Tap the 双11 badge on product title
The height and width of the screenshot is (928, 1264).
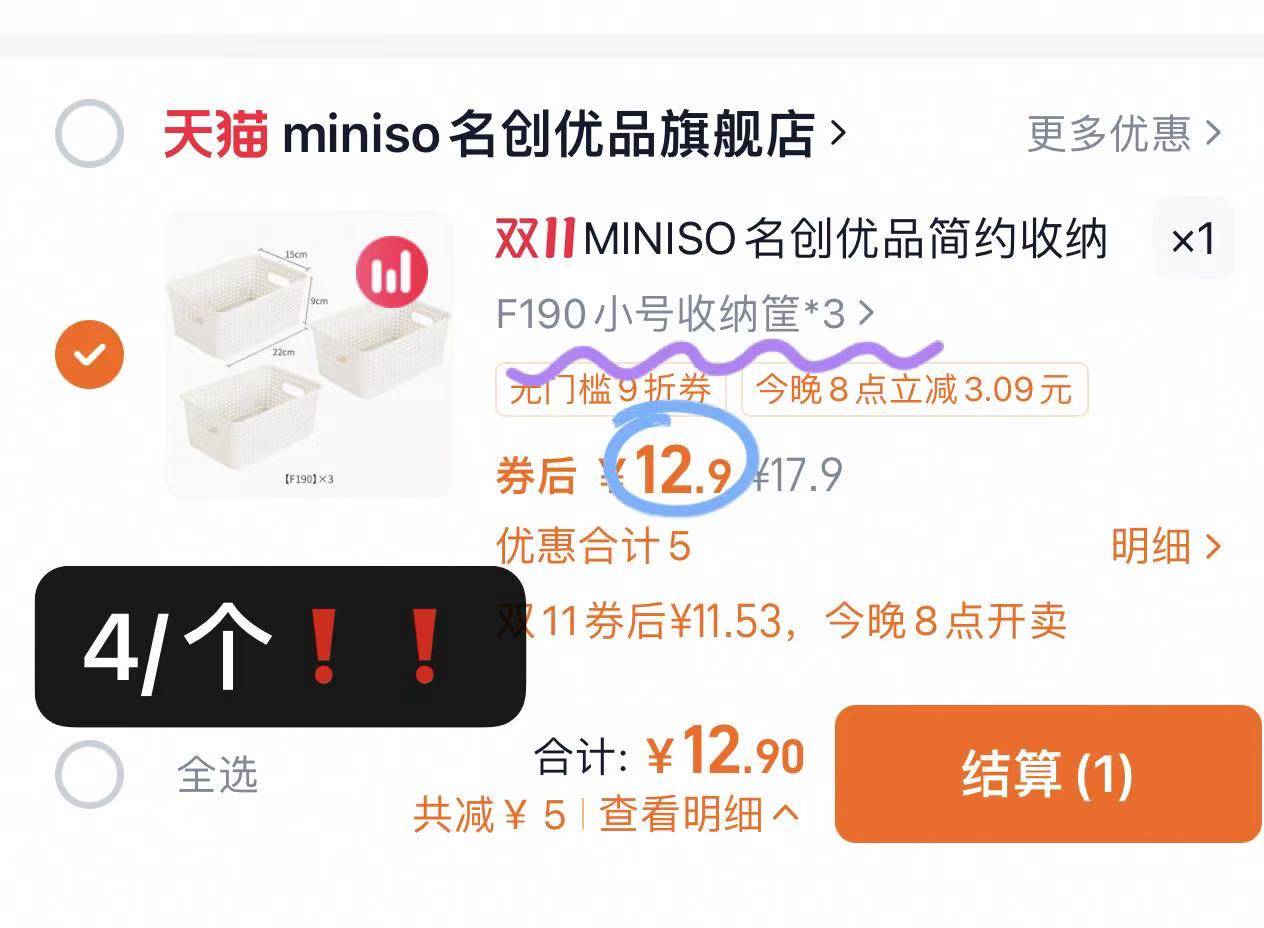tap(535, 240)
